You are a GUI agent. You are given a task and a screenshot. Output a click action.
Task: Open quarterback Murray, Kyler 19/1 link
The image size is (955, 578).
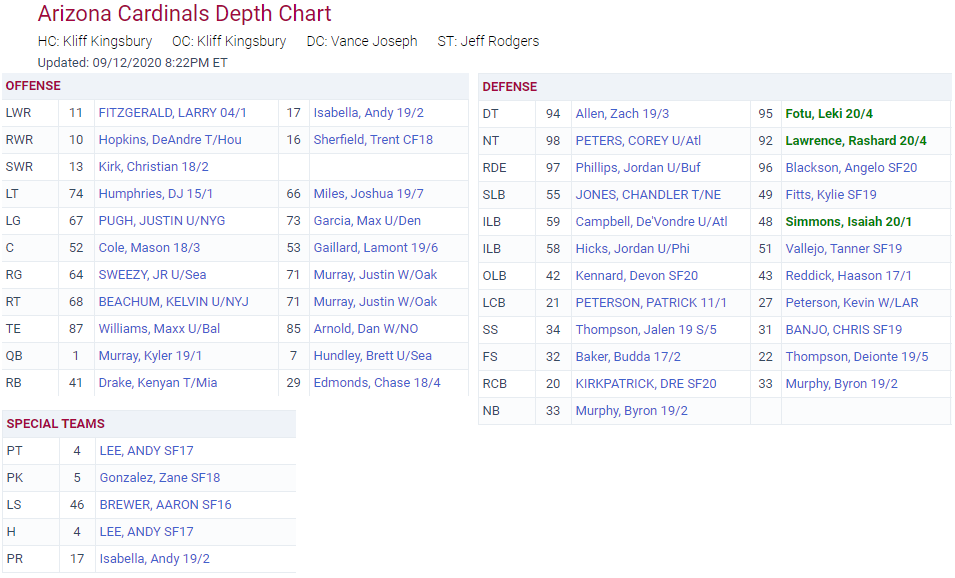[150, 356]
